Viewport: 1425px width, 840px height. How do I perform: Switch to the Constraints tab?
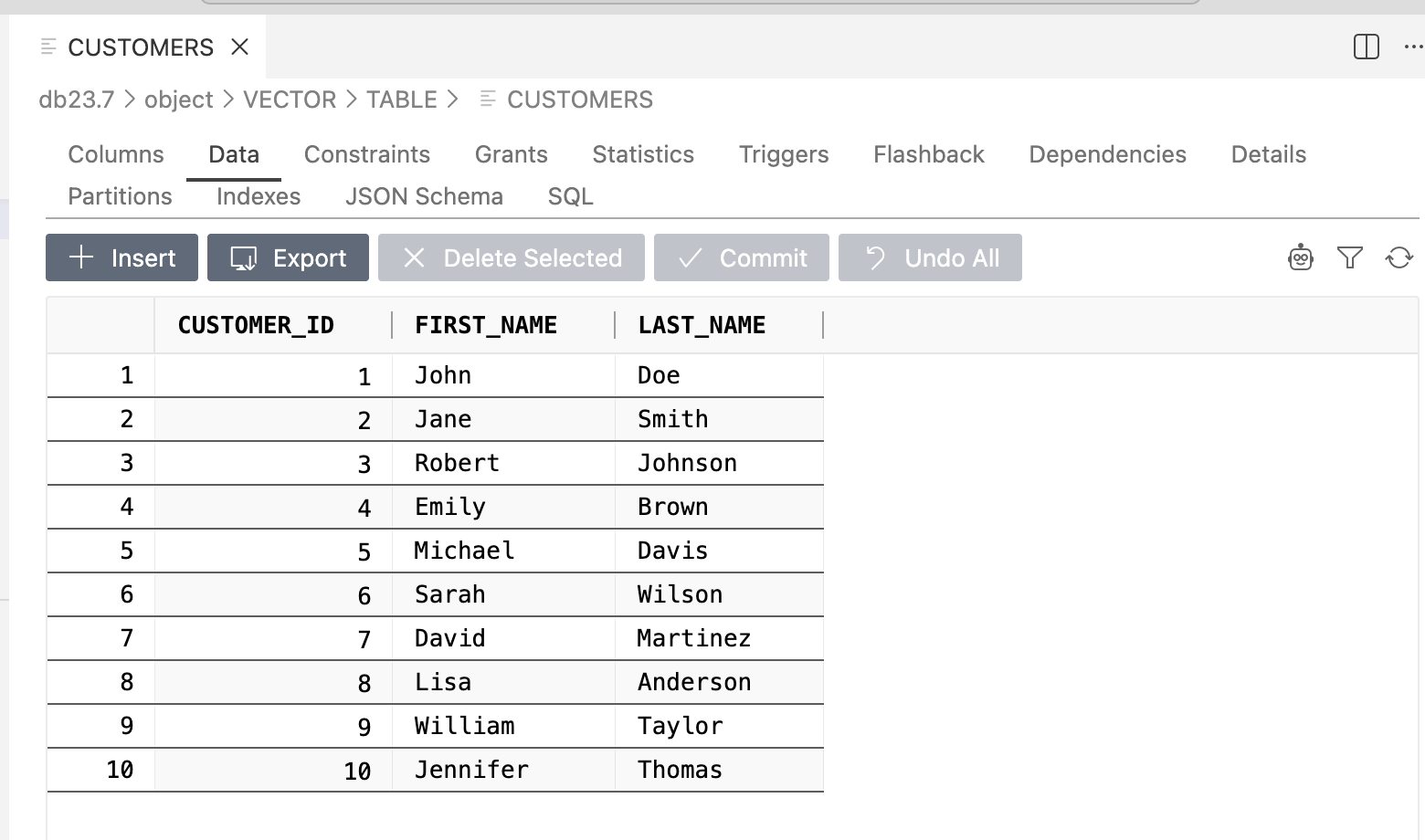(367, 154)
